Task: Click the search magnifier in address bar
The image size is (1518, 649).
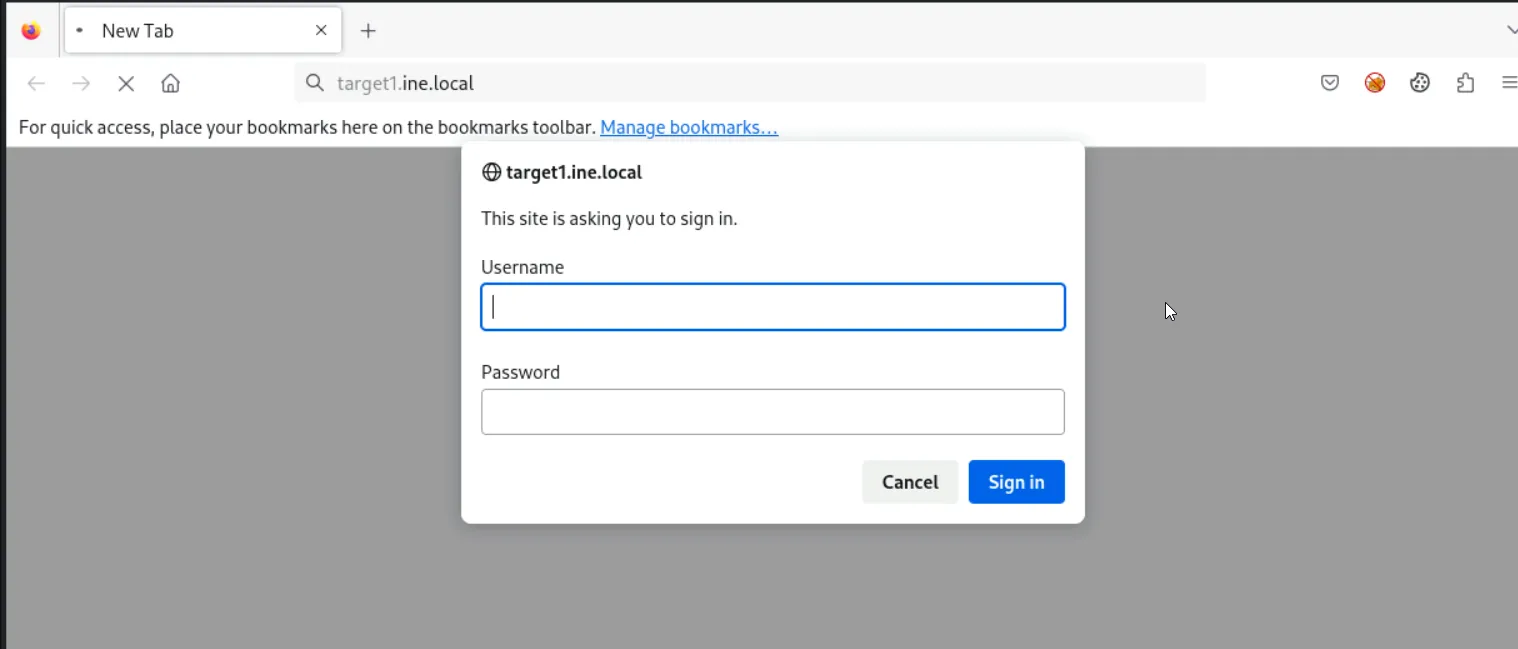Action: 314,83
